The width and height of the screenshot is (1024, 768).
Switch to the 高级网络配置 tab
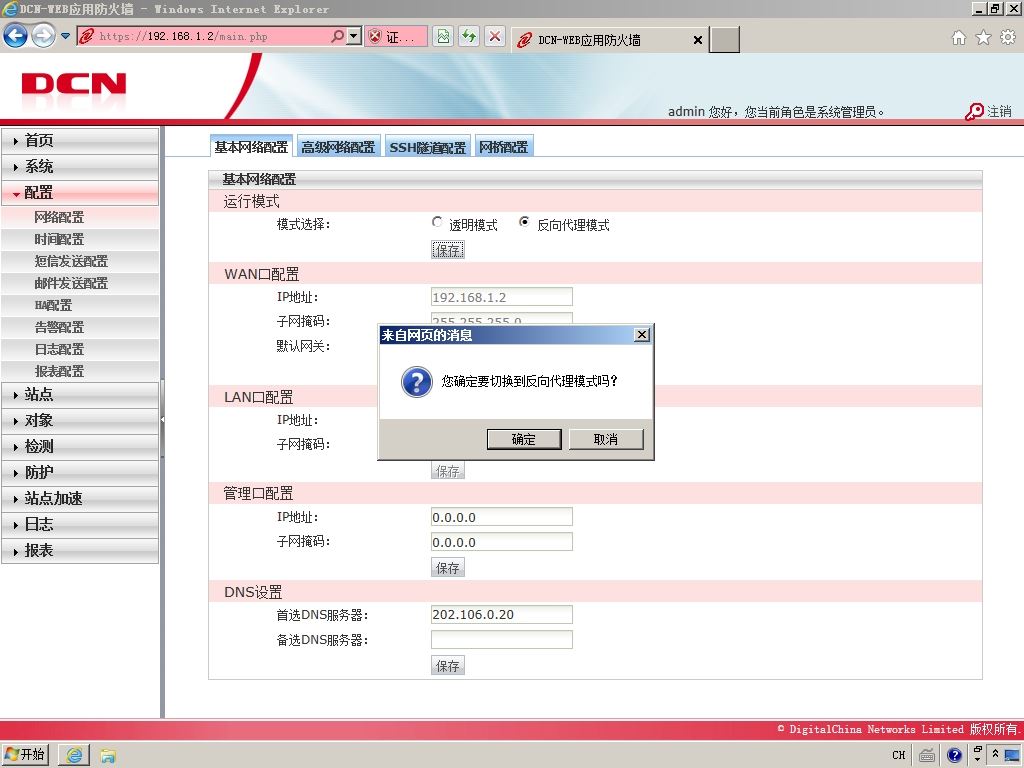[338, 147]
